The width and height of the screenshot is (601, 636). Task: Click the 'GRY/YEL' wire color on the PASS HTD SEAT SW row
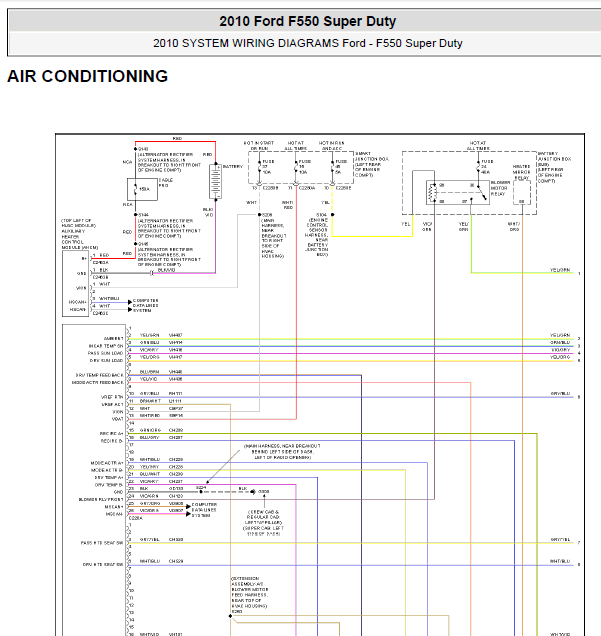[149, 539]
